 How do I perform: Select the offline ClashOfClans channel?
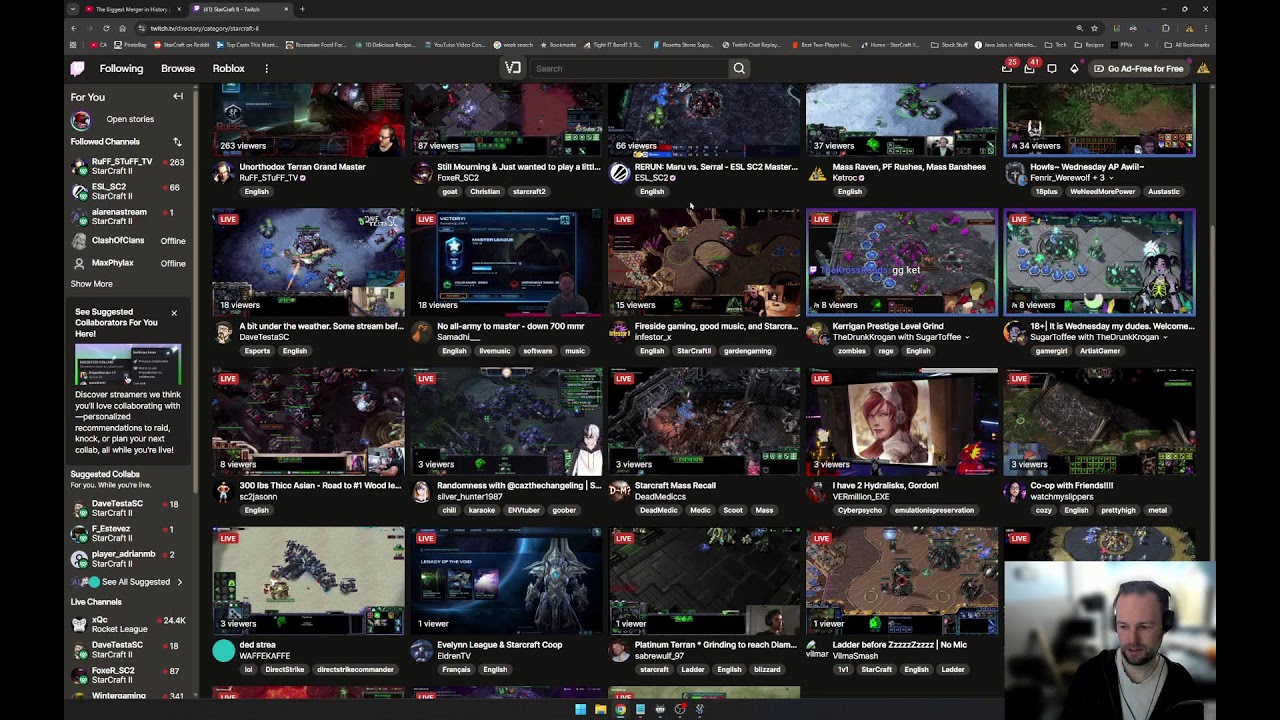coord(127,240)
